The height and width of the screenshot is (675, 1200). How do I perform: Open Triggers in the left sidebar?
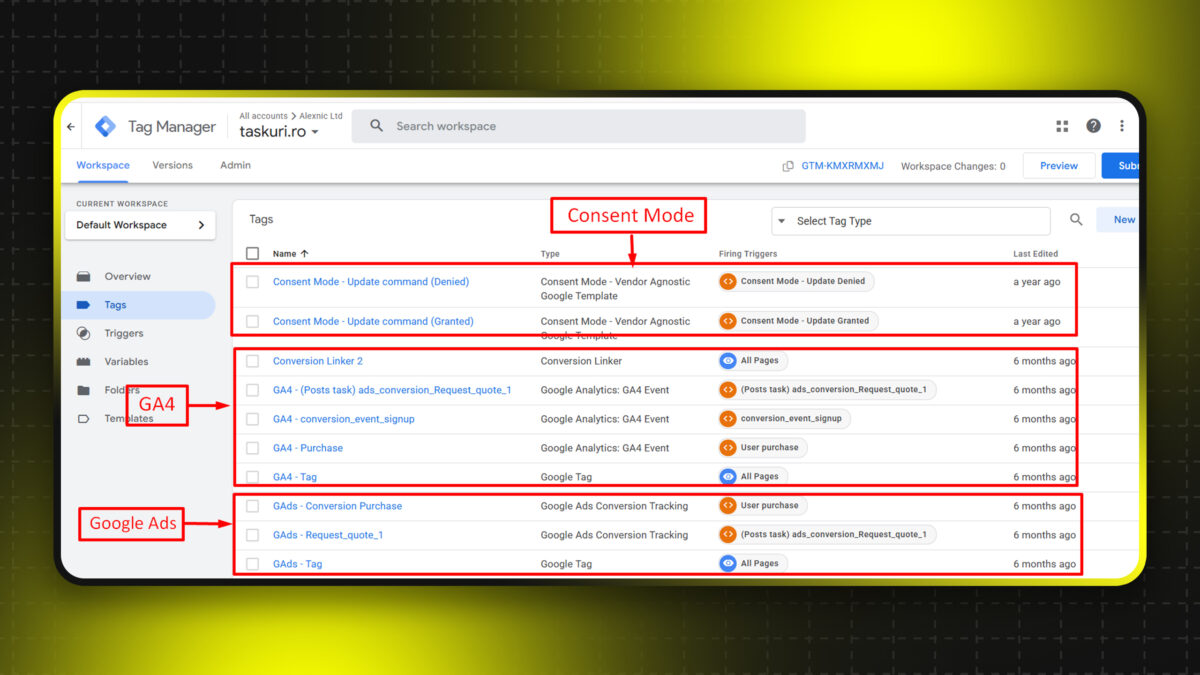click(123, 334)
